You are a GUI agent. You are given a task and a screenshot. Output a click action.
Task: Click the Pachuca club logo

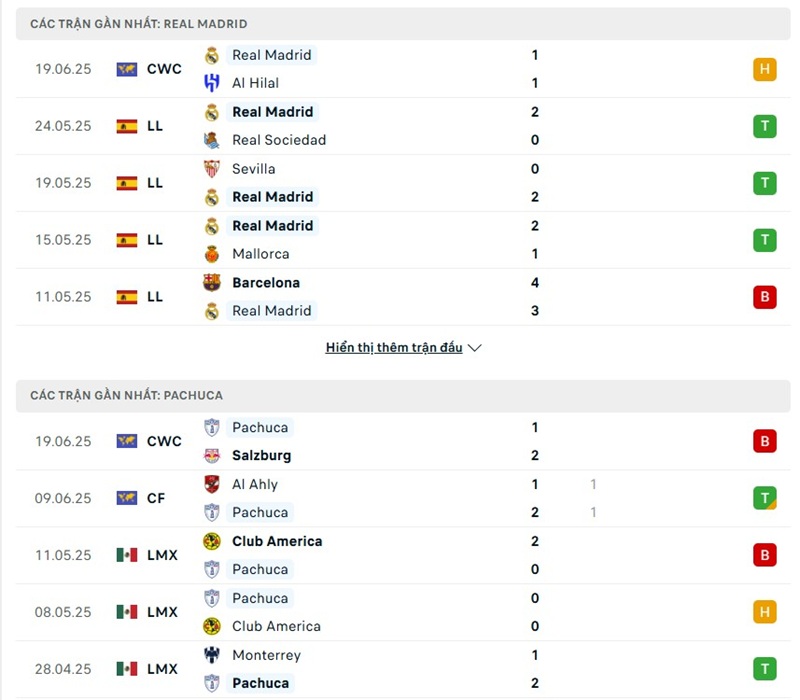click(x=211, y=427)
